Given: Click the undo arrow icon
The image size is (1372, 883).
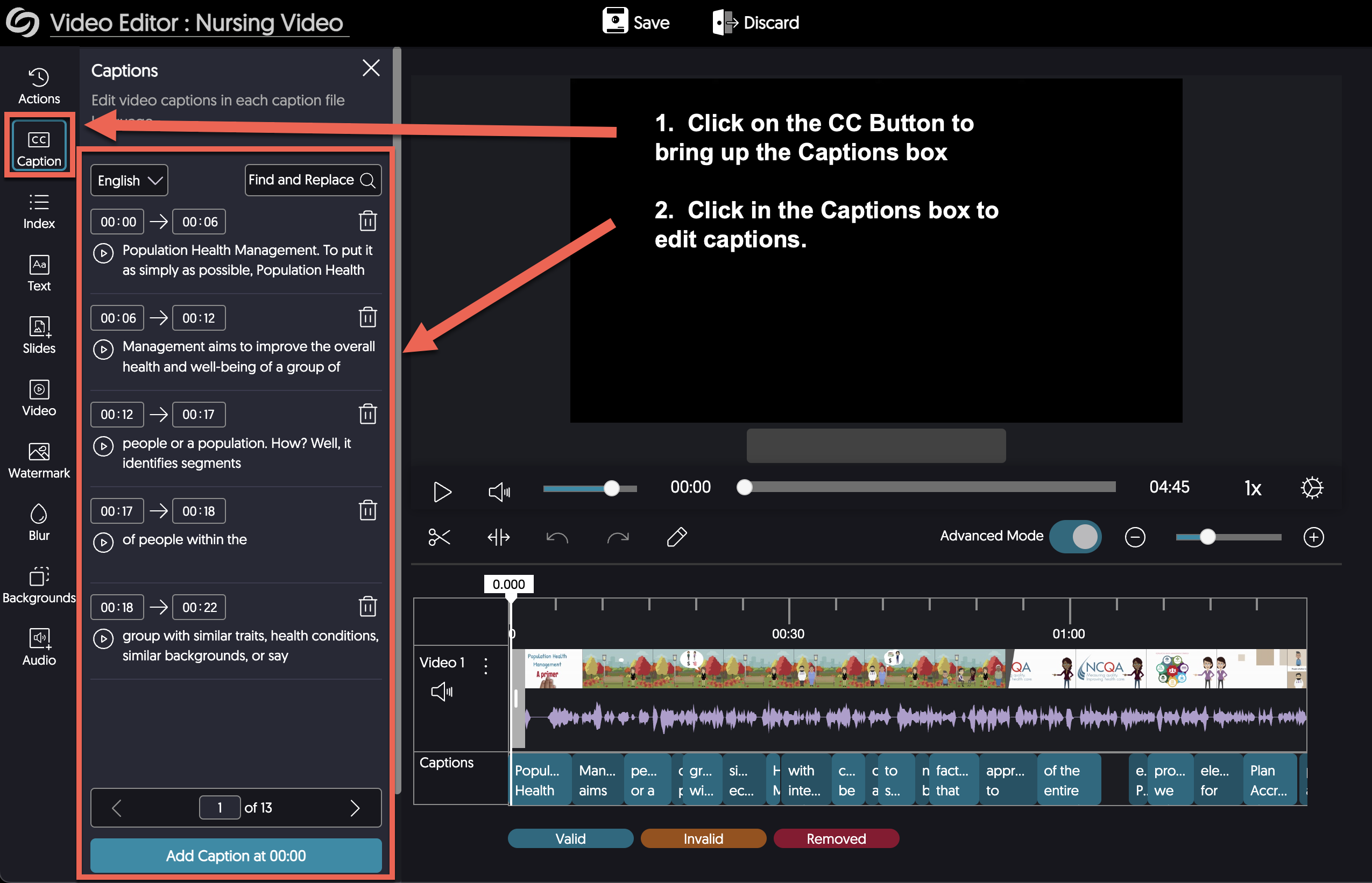Looking at the screenshot, I should (557, 537).
